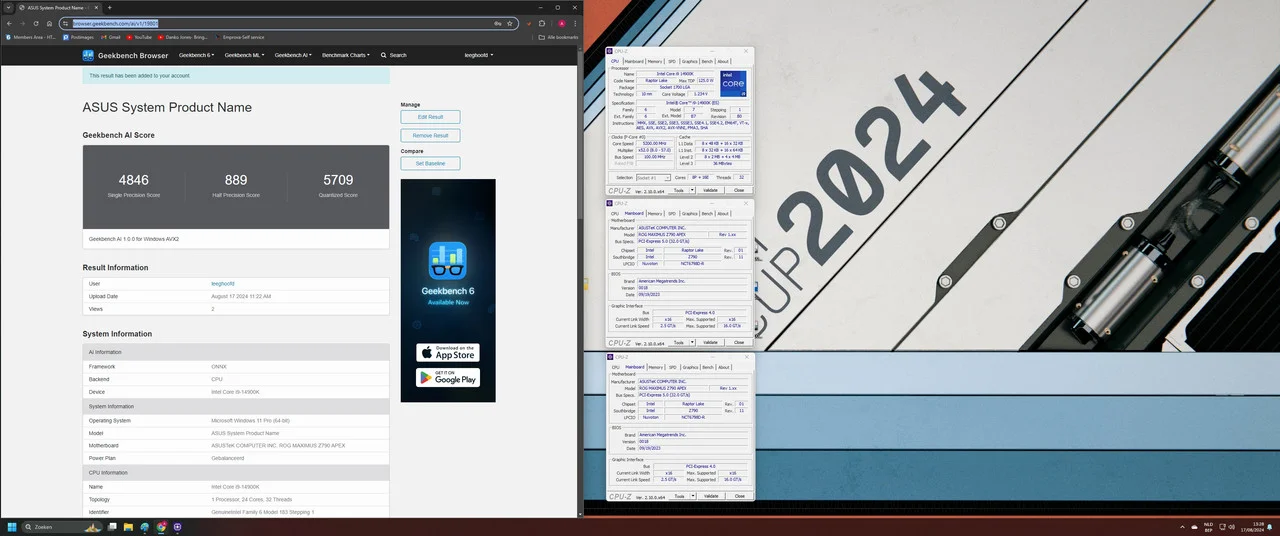The width and height of the screenshot is (1280, 536).
Task: Click the Intel Core logo in CPU-Z
Action: (x=733, y=84)
